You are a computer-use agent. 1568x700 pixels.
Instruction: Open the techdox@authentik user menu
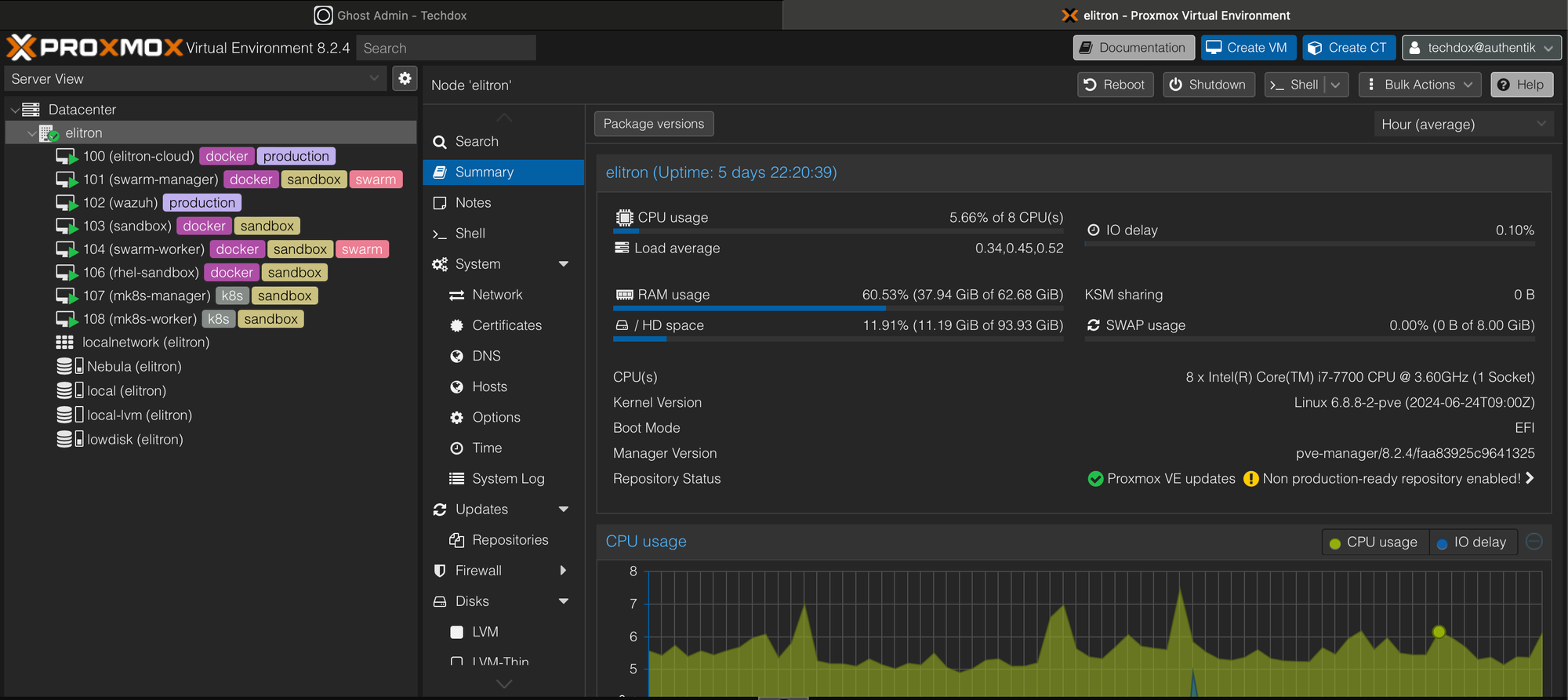coord(1481,48)
